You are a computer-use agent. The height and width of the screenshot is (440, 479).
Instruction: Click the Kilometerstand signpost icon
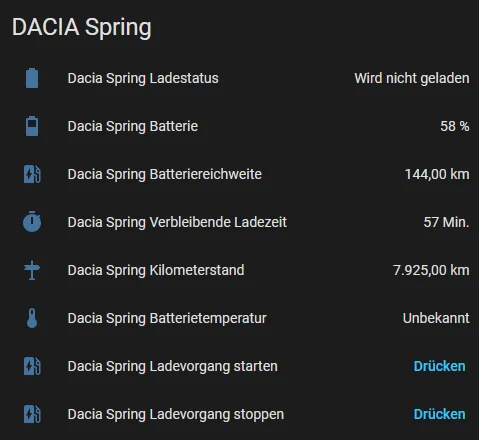tap(32, 270)
